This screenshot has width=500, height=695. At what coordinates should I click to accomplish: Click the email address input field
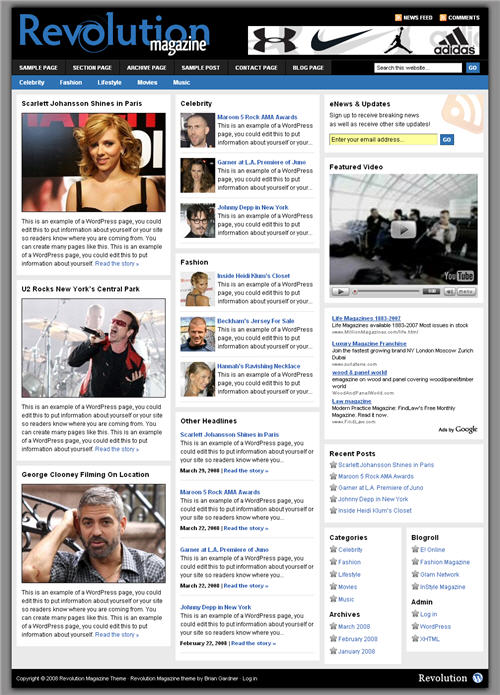[x=383, y=140]
